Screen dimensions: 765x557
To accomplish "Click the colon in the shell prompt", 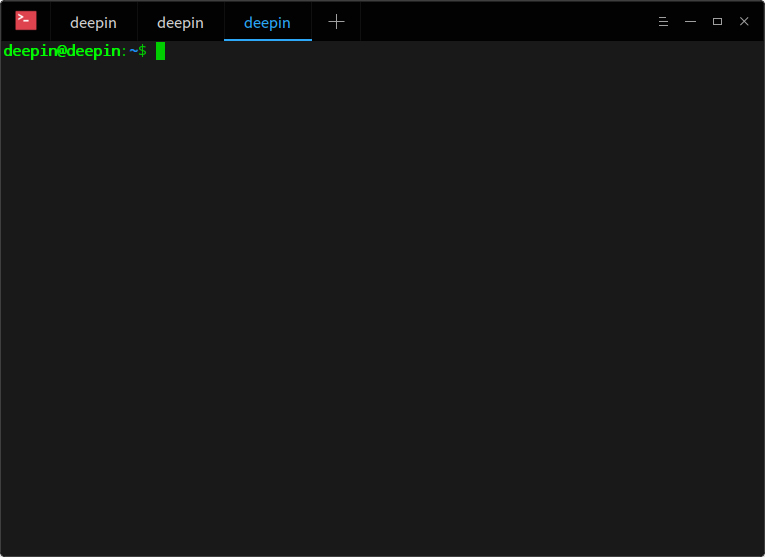I will click(x=124, y=51).
